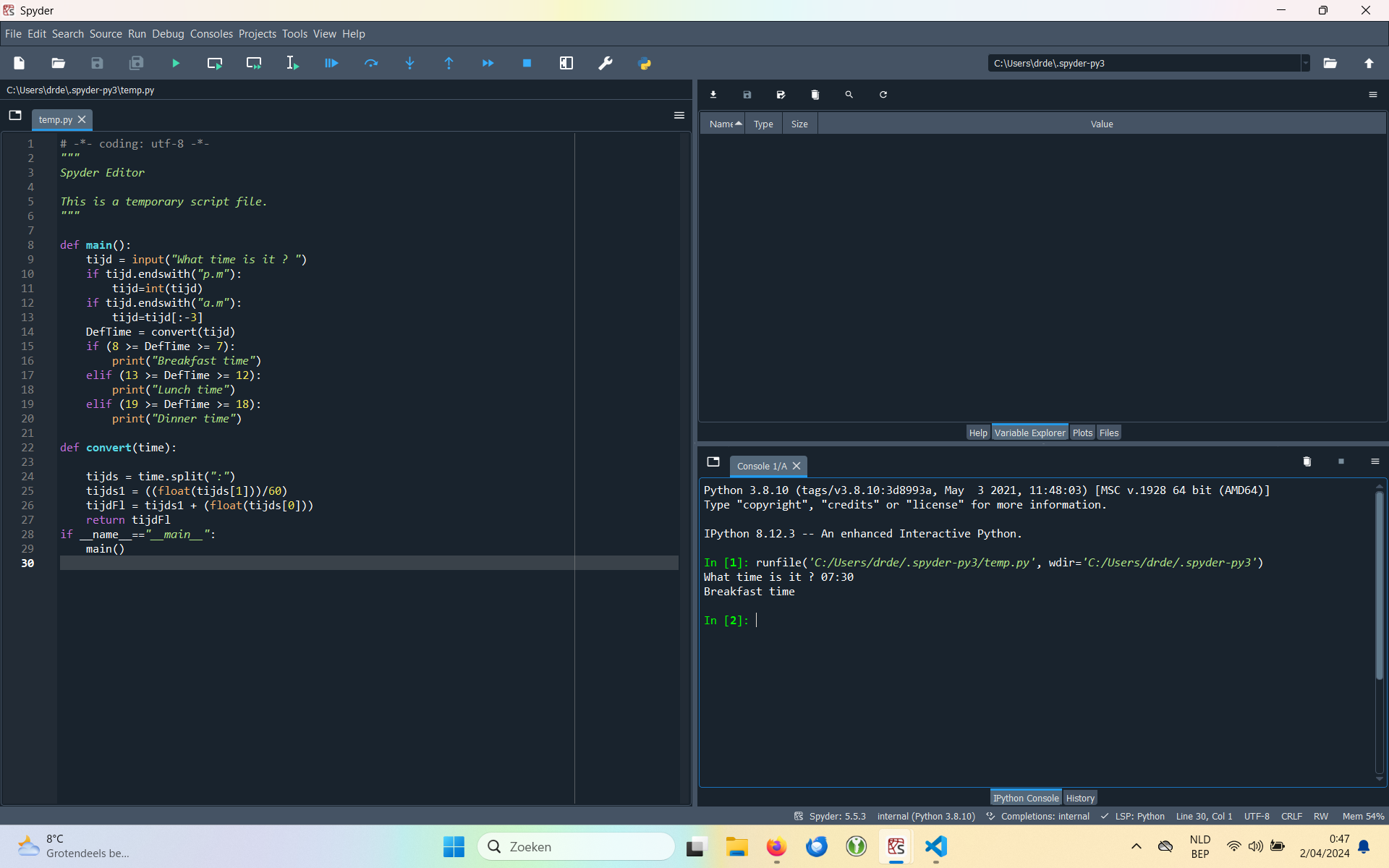Click the Remove all variables trash icon
Image resolution: width=1389 pixels, height=868 pixels.
tap(815, 95)
